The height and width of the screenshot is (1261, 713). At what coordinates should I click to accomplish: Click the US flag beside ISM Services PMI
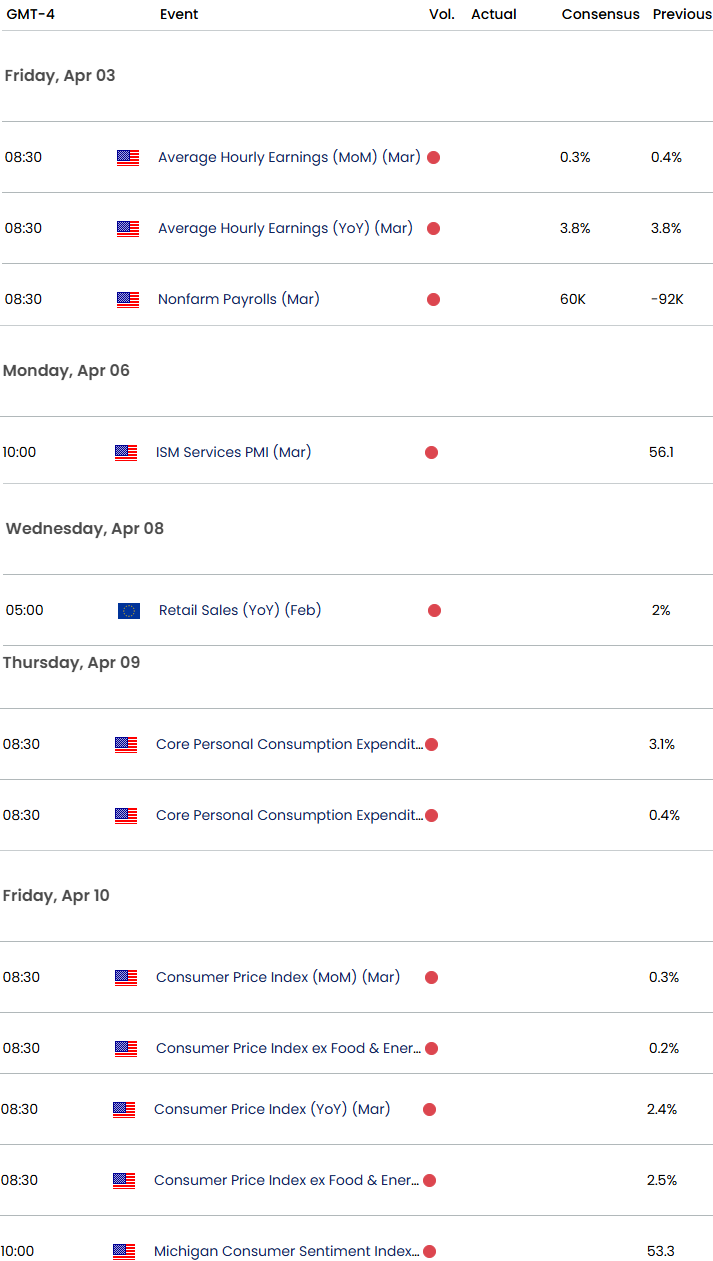tap(126, 452)
